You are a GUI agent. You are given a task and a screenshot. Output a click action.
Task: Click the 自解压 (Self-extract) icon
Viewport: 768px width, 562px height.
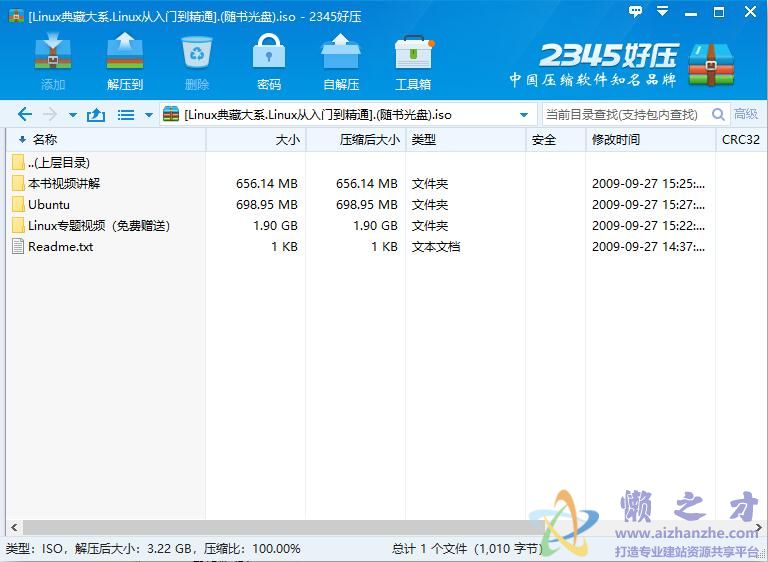pyautogui.click(x=341, y=51)
